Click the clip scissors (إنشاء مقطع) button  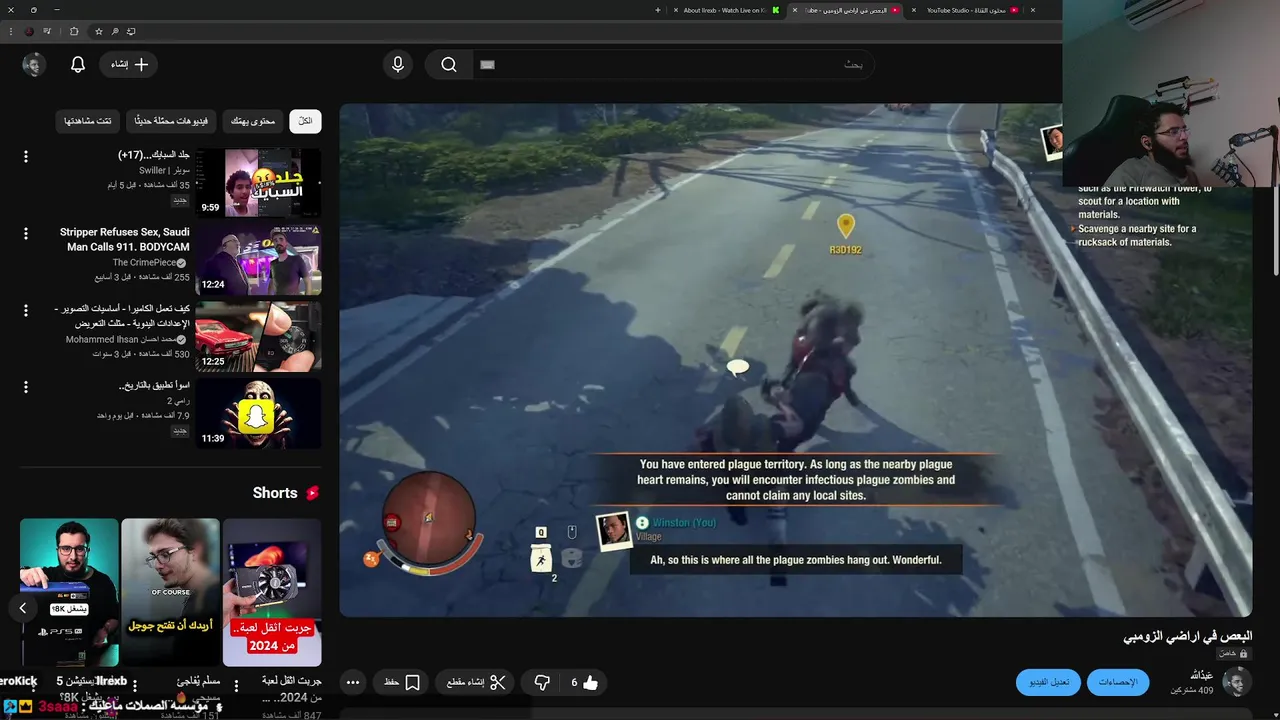point(477,683)
